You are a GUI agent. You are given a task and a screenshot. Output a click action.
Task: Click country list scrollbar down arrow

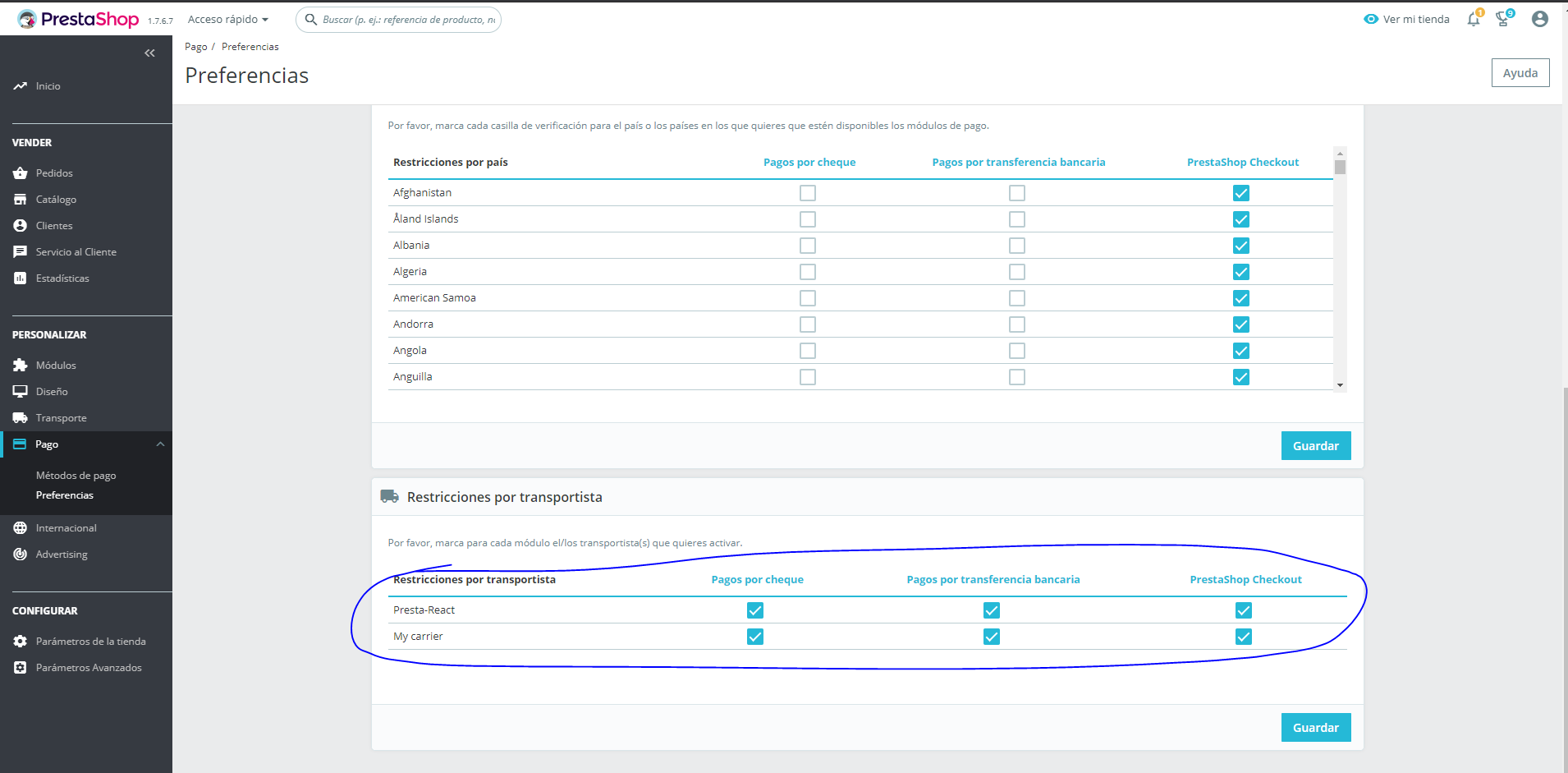point(1340,385)
